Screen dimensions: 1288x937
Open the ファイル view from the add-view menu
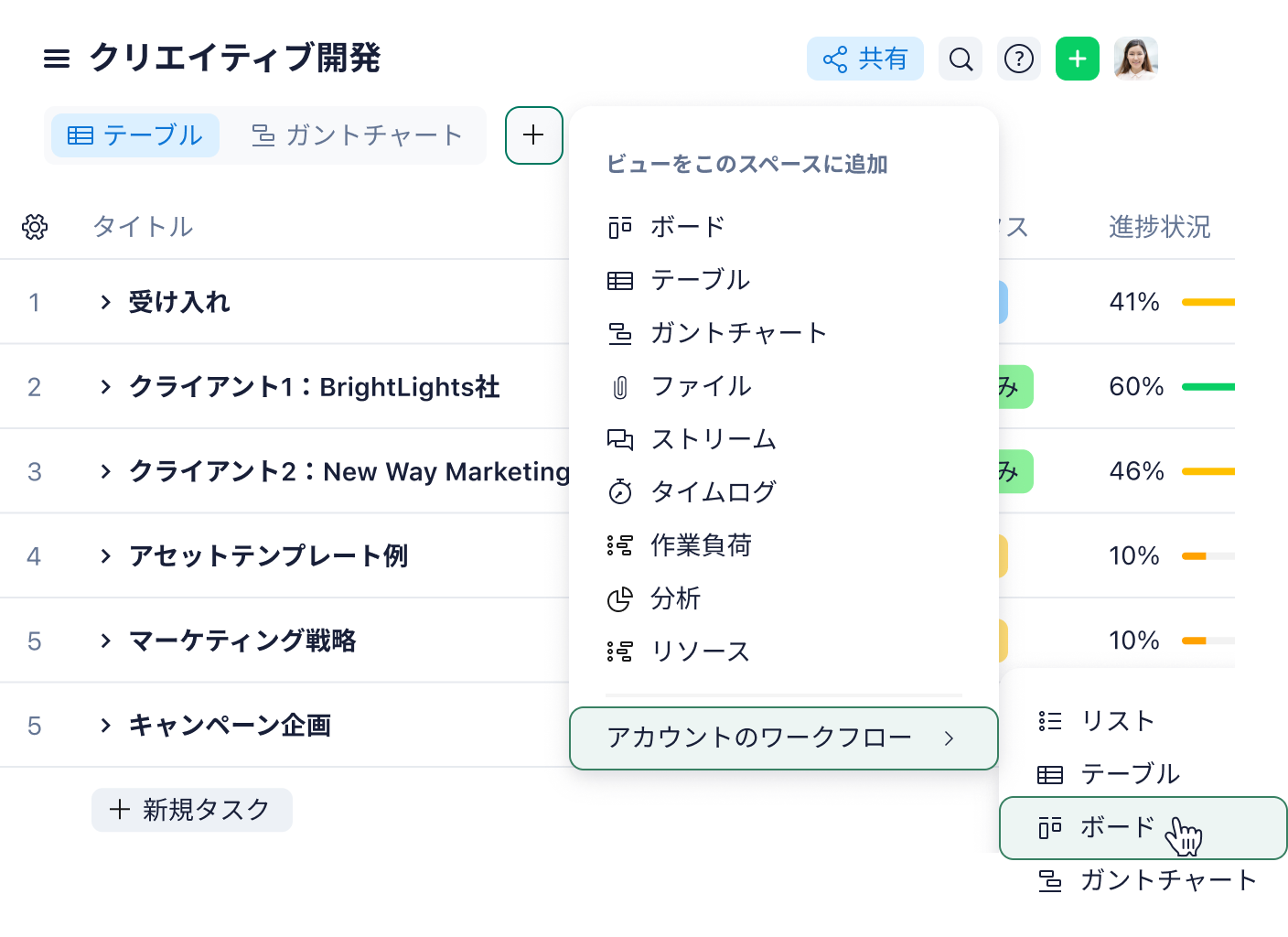(701, 386)
